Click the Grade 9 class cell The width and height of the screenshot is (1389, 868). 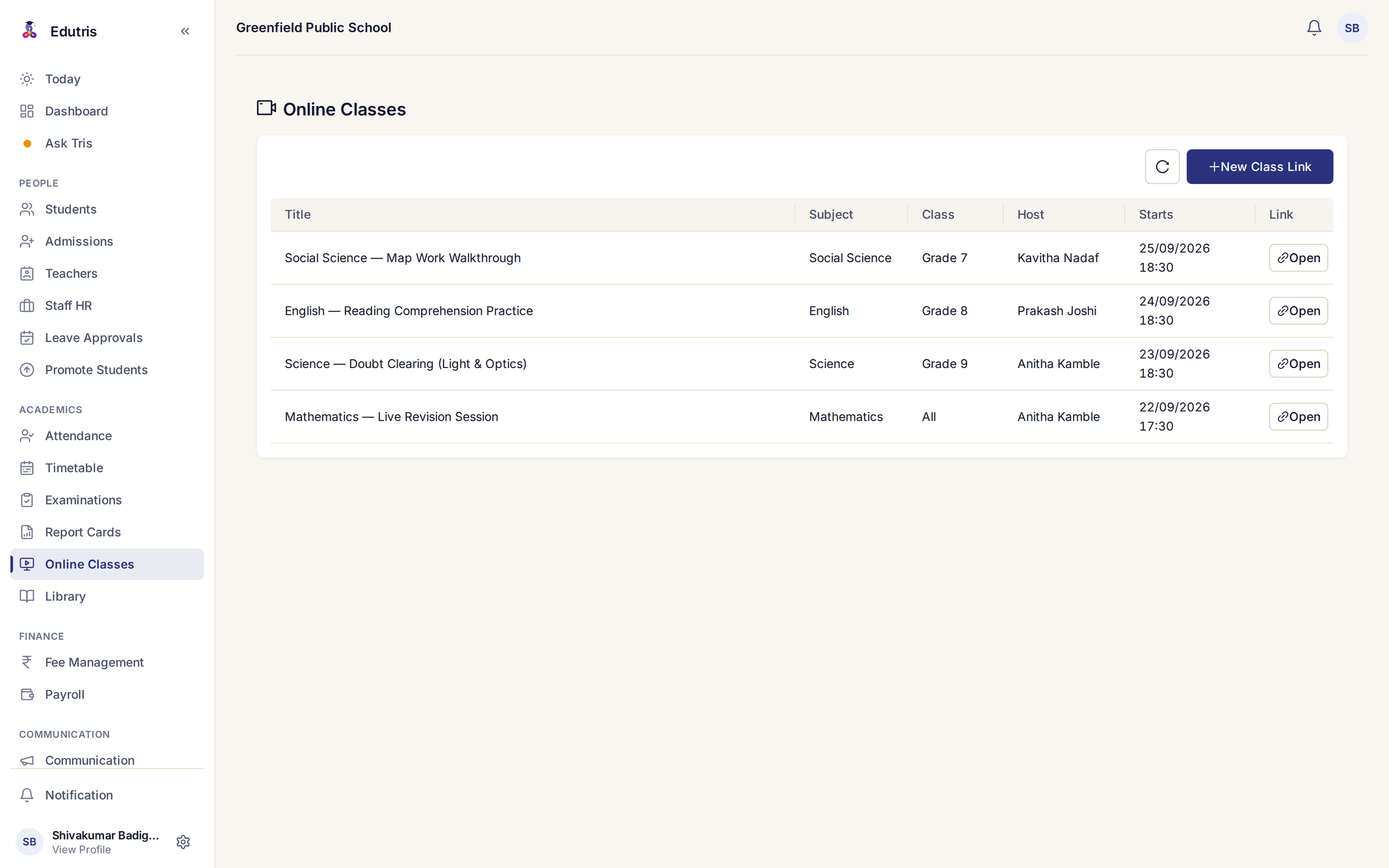click(945, 363)
